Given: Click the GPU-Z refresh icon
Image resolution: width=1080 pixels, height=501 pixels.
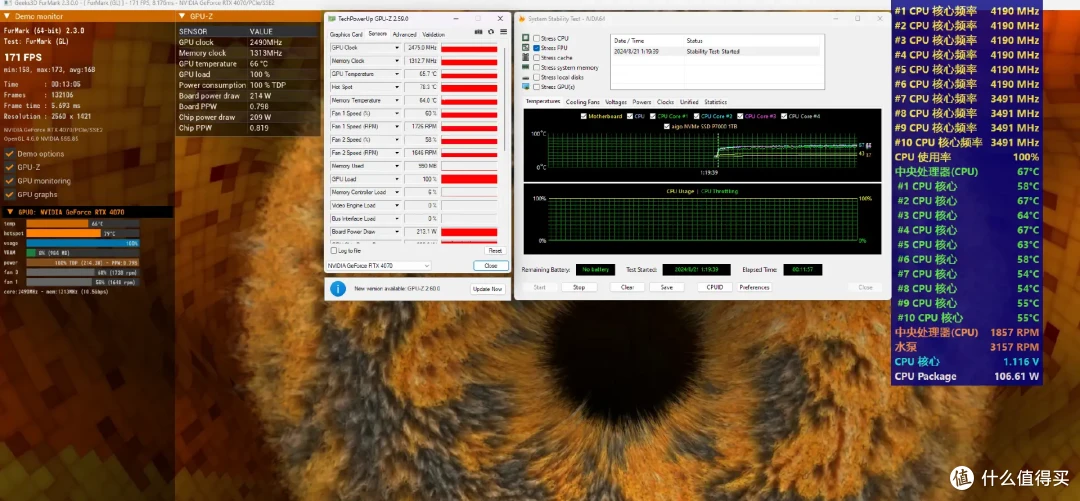Looking at the screenshot, I should (x=491, y=32).
